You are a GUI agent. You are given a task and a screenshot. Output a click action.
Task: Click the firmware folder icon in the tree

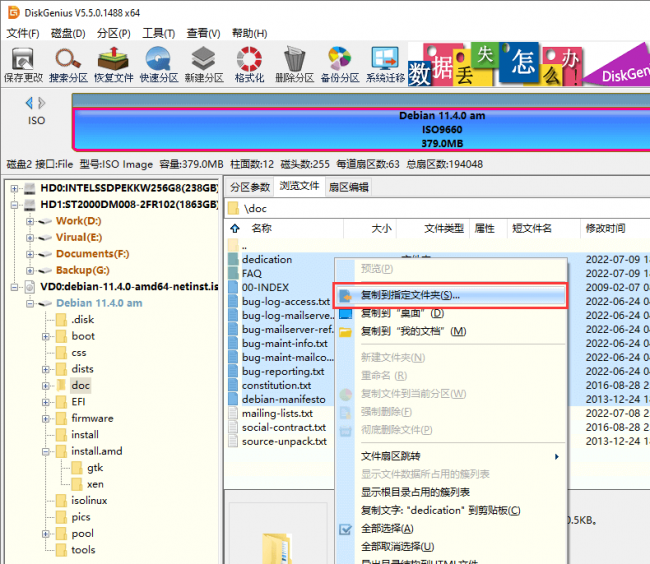click(x=61, y=418)
